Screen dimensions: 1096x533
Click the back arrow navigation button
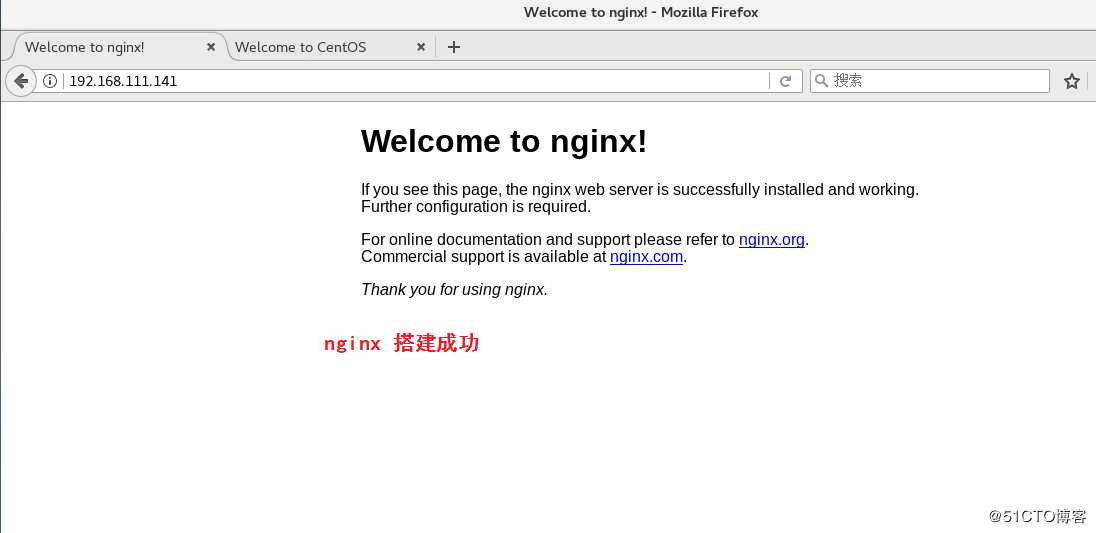pyautogui.click(x=21, y=81)
